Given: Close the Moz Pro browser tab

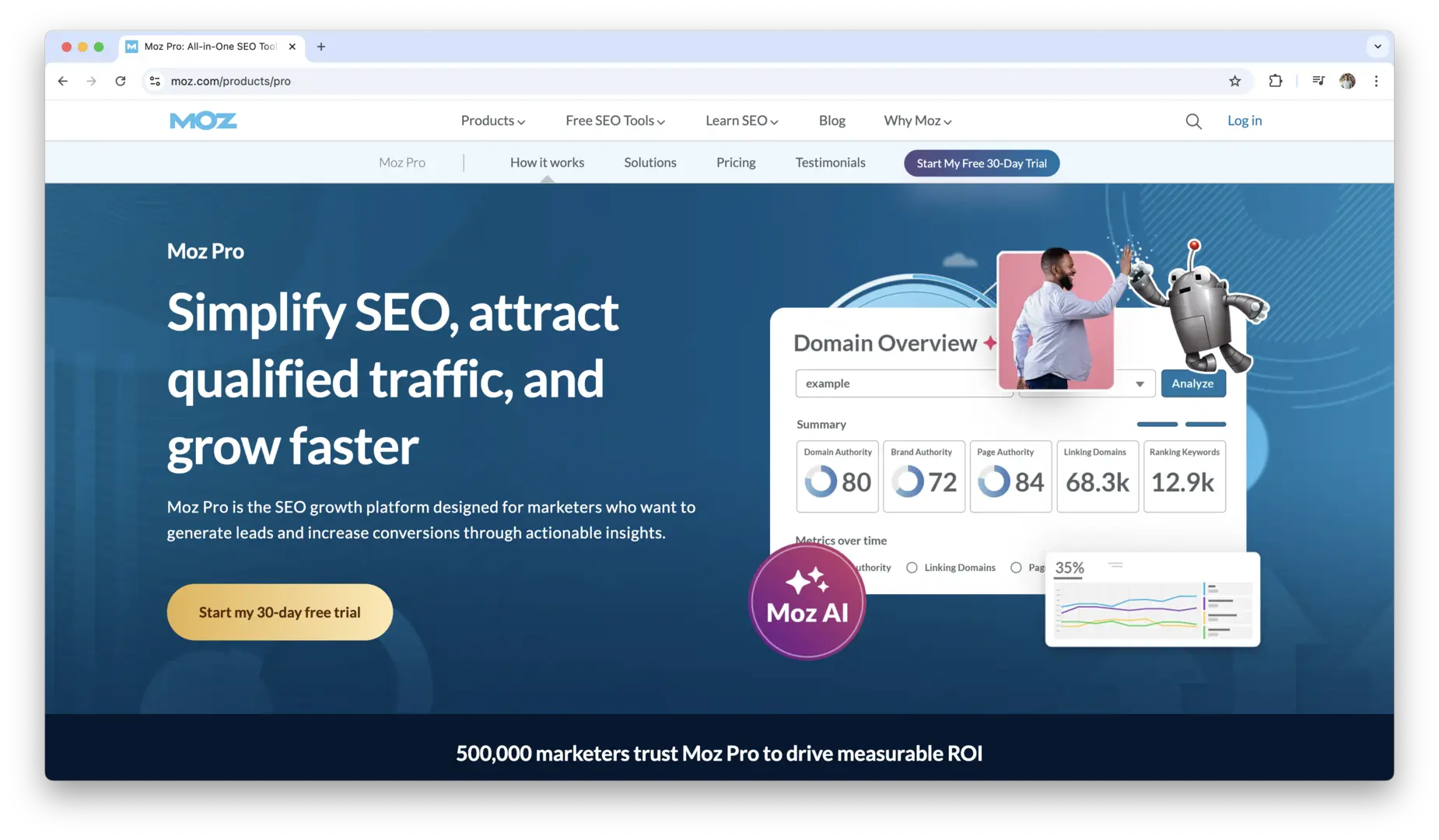Looking at the screenshot, I should [x=292, y=47].
